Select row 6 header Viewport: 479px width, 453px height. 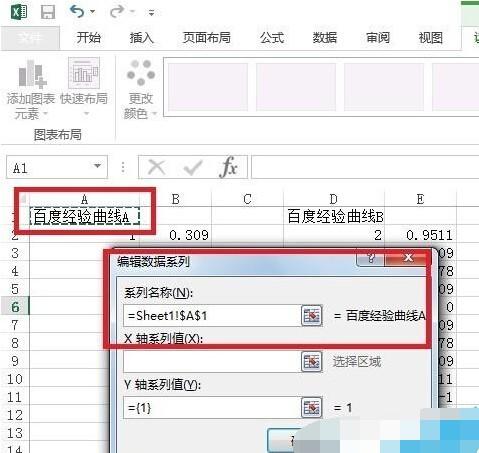click(15, 307)
